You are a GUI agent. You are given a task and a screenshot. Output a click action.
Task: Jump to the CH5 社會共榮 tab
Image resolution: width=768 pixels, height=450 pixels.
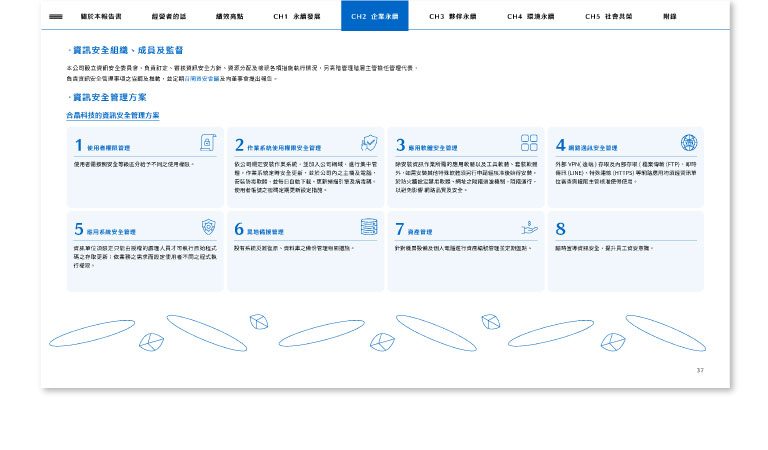[608, 17]
